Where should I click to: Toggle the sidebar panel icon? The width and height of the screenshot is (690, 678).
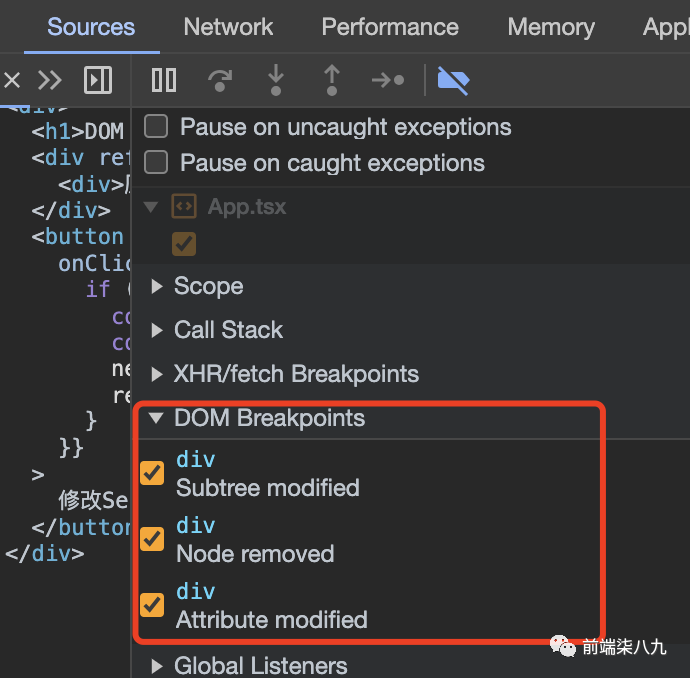[98, 80]
